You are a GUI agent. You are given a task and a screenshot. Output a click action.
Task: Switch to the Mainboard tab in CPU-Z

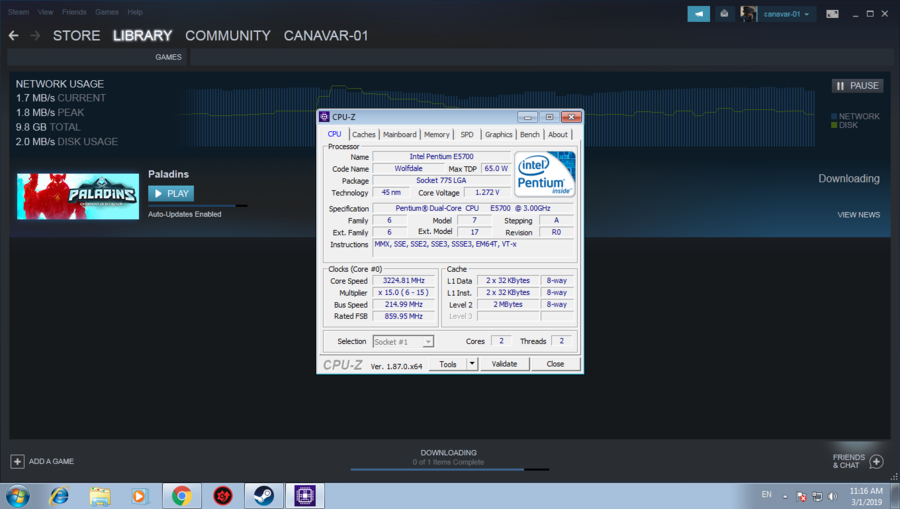point(399,134)
